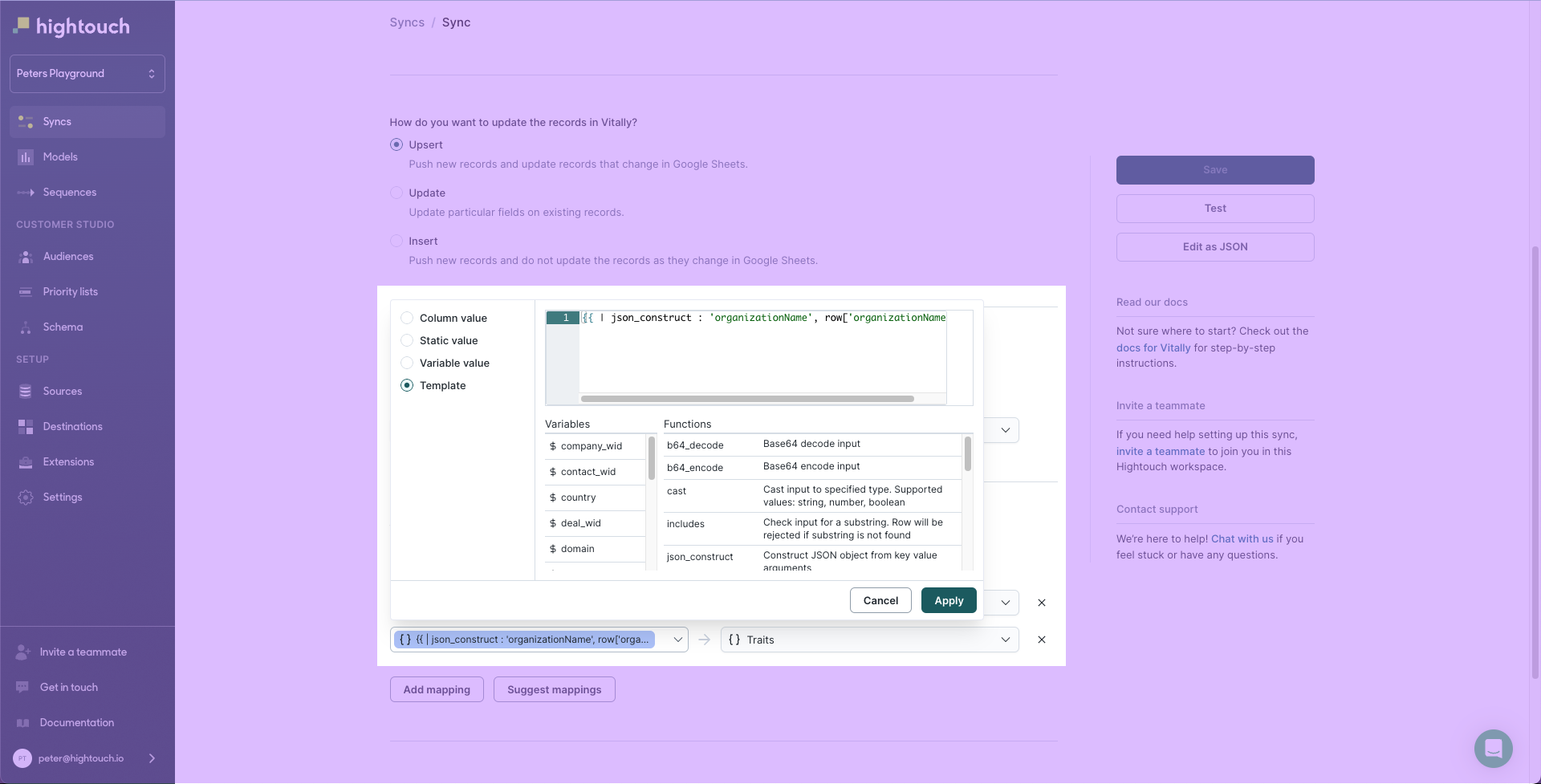Expand the Traits destination field dropdown

pos(1005,640)
